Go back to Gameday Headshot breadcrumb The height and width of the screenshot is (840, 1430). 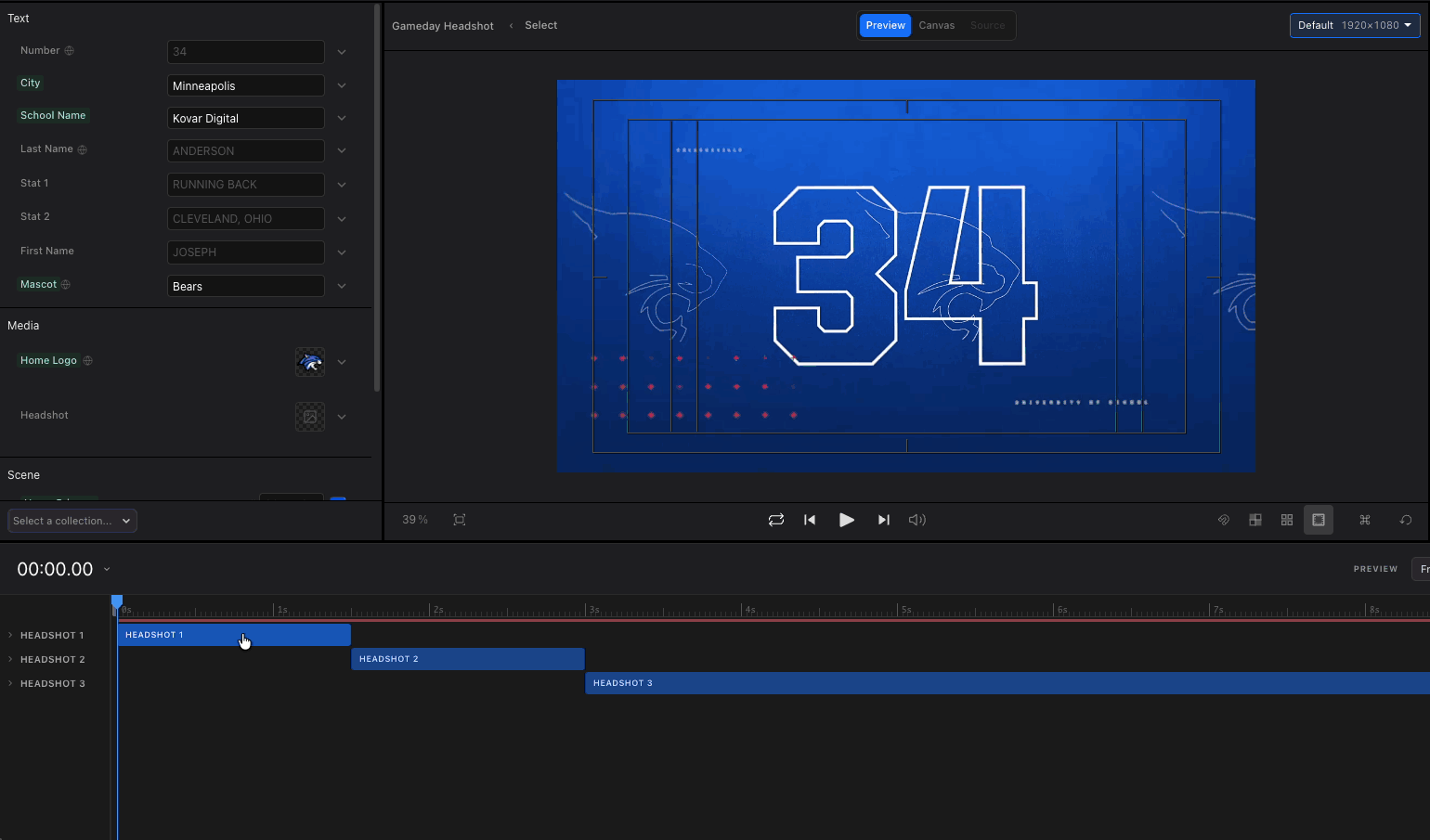[x=443, y=26]
